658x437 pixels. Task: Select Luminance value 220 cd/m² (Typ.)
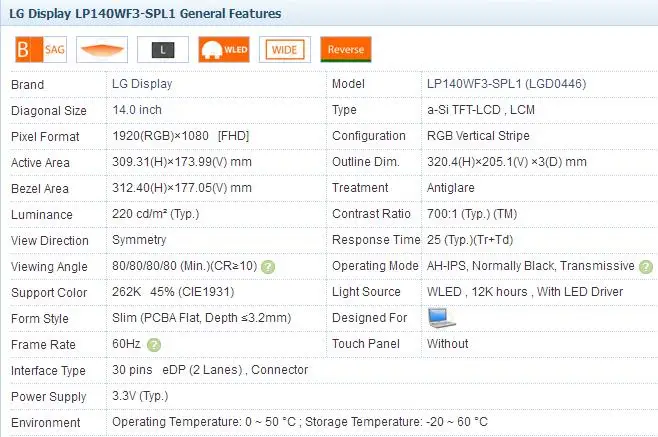coord(156,214)
